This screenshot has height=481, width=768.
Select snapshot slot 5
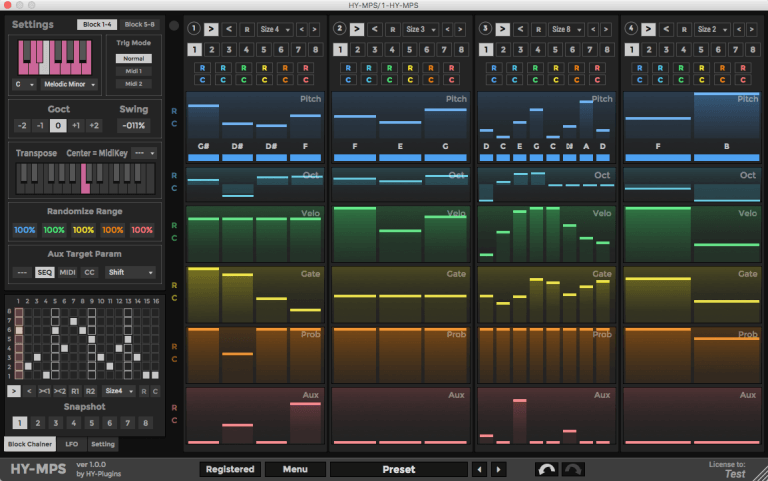95,423
